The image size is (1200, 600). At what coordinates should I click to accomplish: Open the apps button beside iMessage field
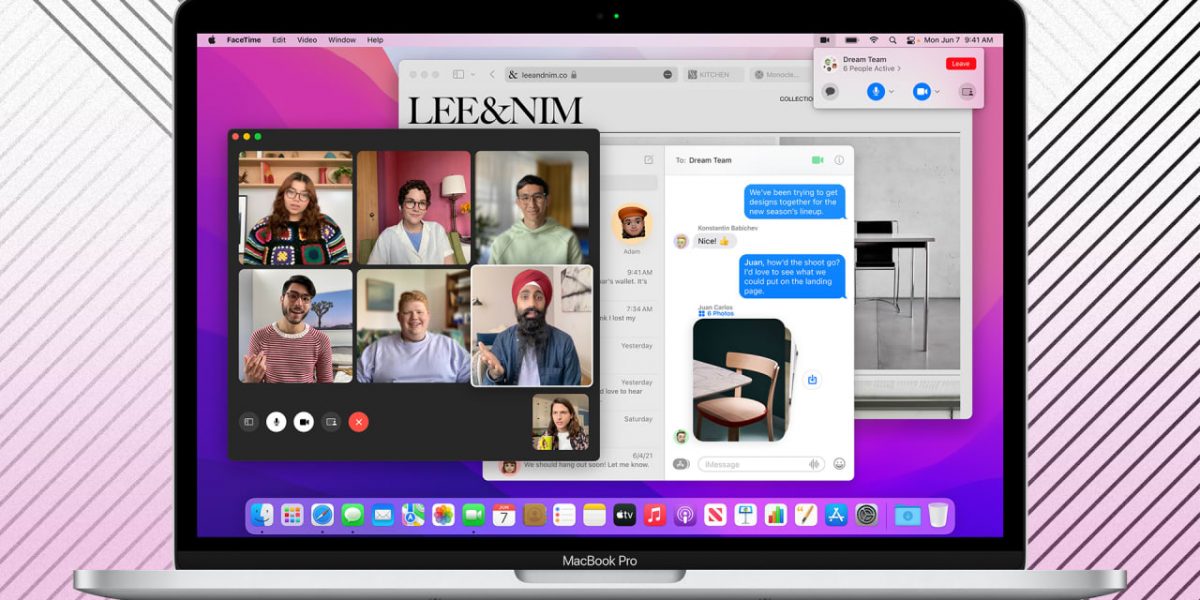point(681,464)
